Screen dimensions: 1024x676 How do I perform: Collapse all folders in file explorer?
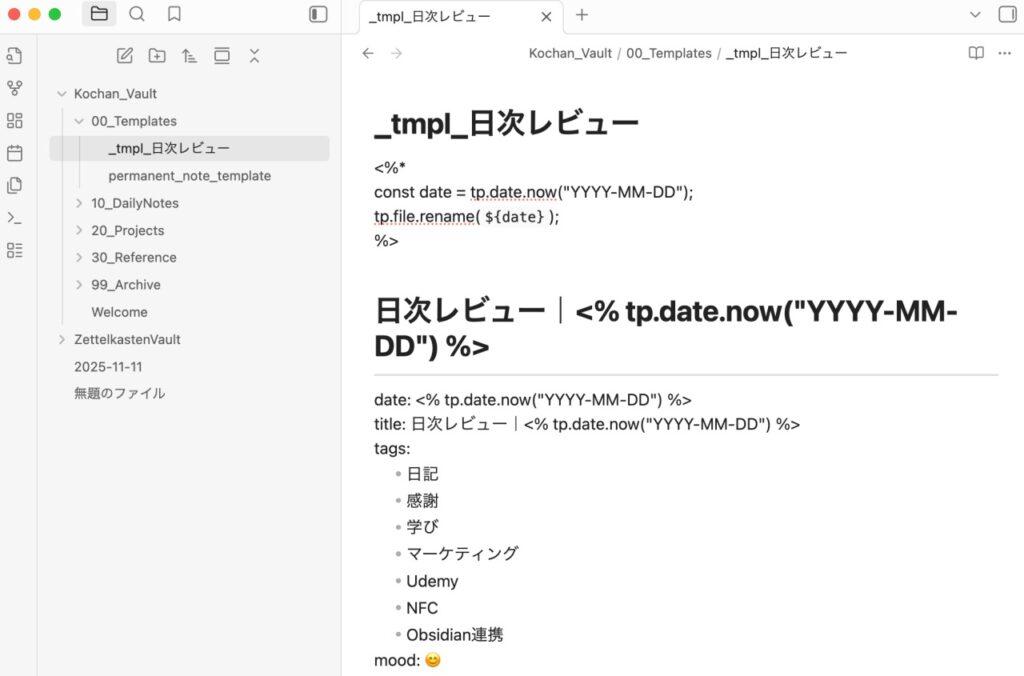pyautogui.click(x=254, y=56)
